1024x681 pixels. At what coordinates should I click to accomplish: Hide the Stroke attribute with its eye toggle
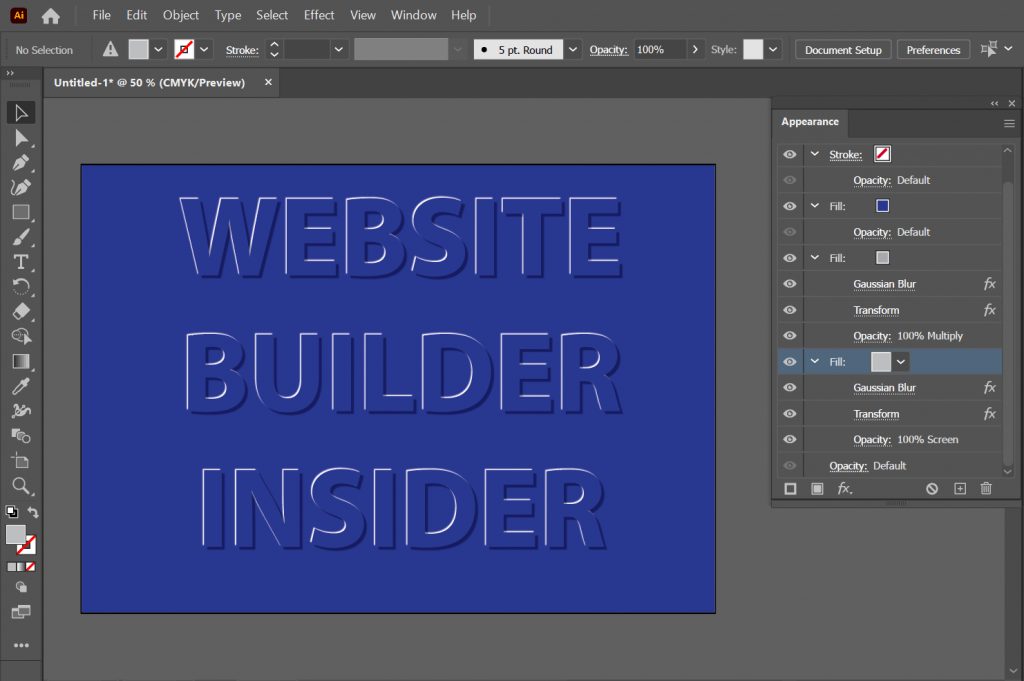789,154
